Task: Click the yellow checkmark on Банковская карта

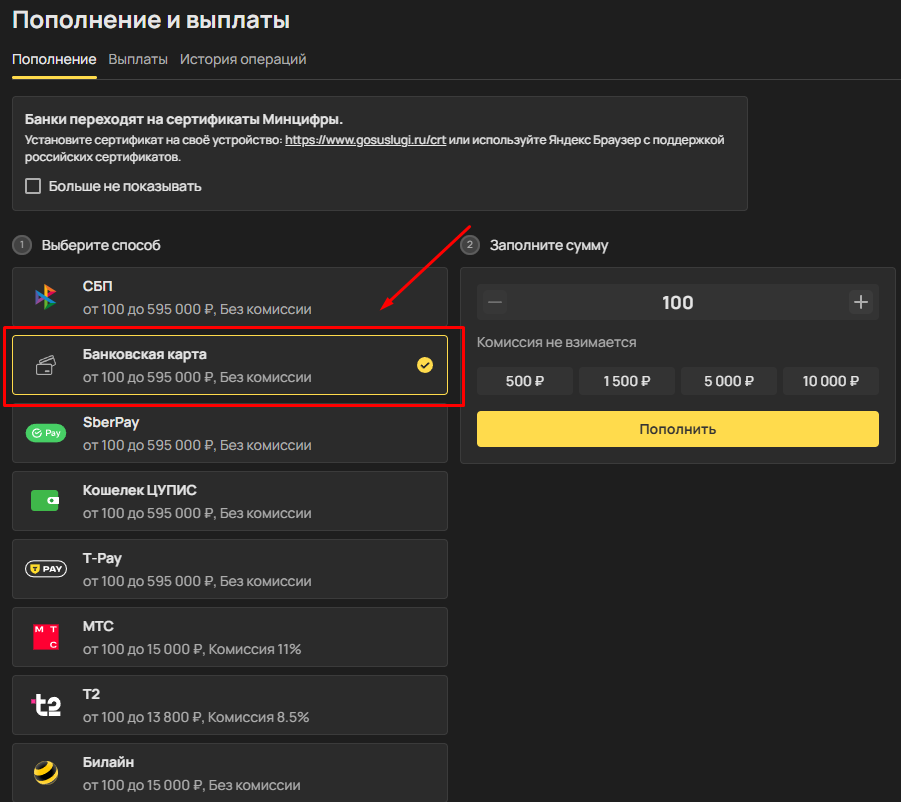Action: (425, 365)
